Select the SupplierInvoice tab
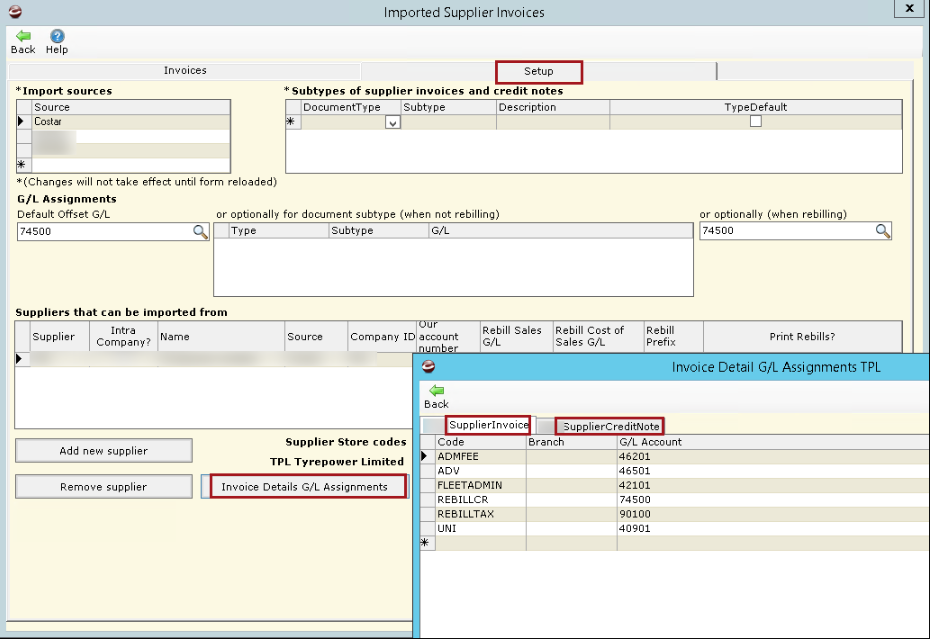The width and height of the screenshot is (930, 639). pyautogui.click(x=488, y=425)
